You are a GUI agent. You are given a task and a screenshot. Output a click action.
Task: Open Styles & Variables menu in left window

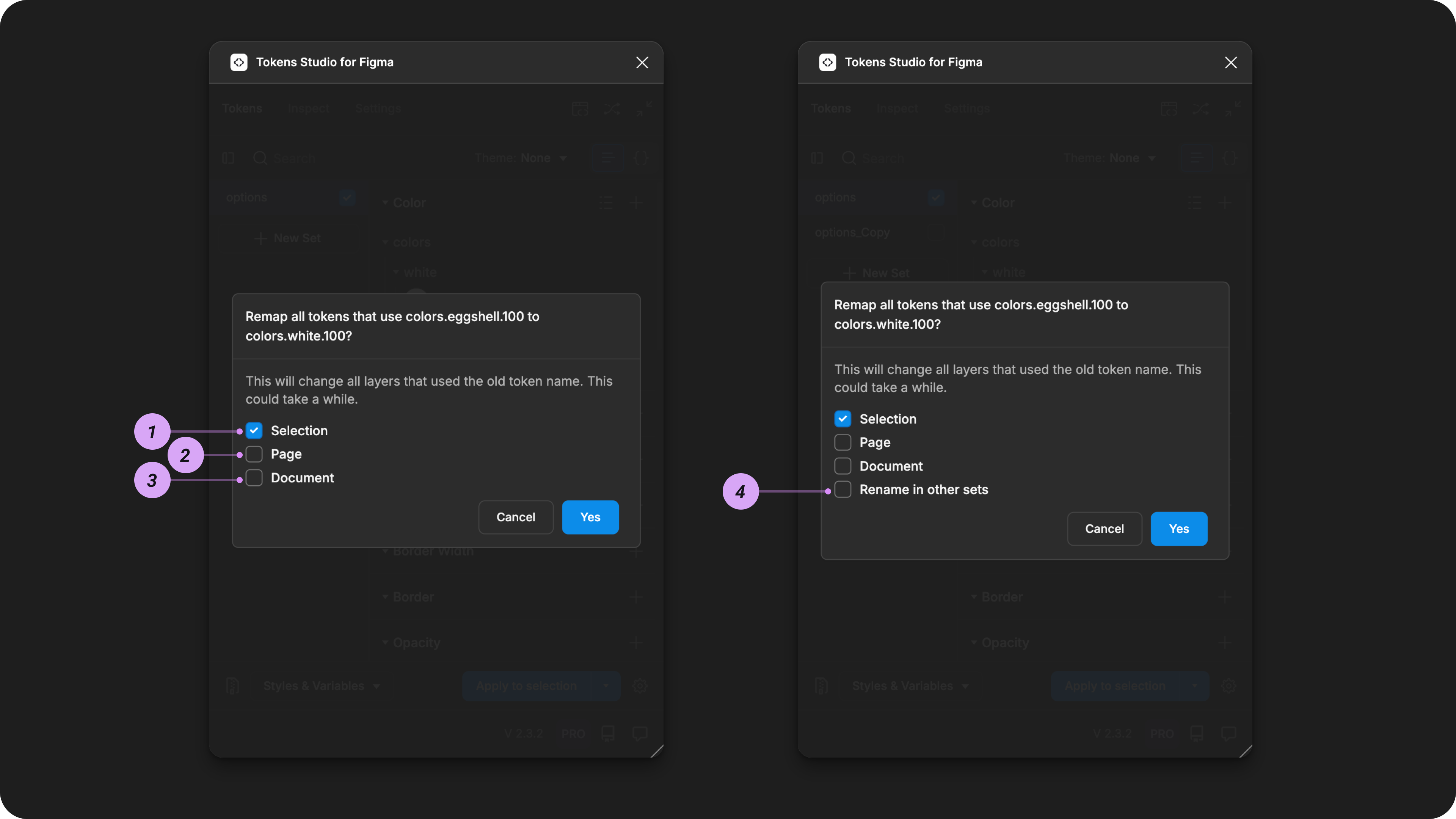click(321, 686)
